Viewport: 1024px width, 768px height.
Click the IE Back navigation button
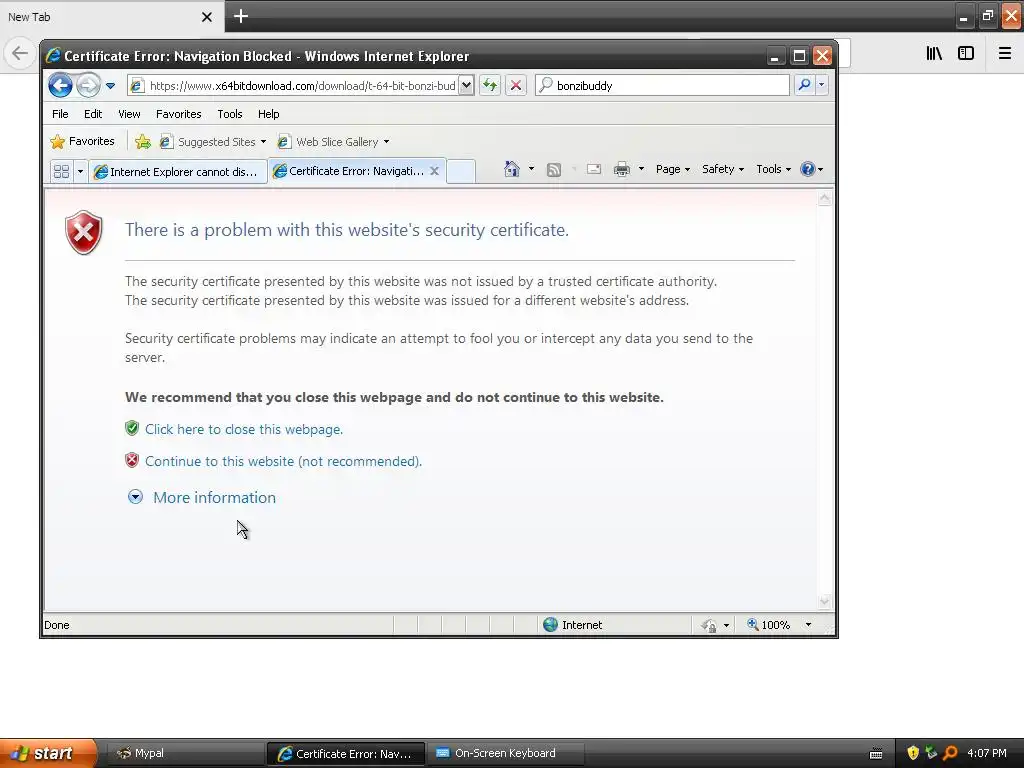pyautogui.click(x=60, y=85)
